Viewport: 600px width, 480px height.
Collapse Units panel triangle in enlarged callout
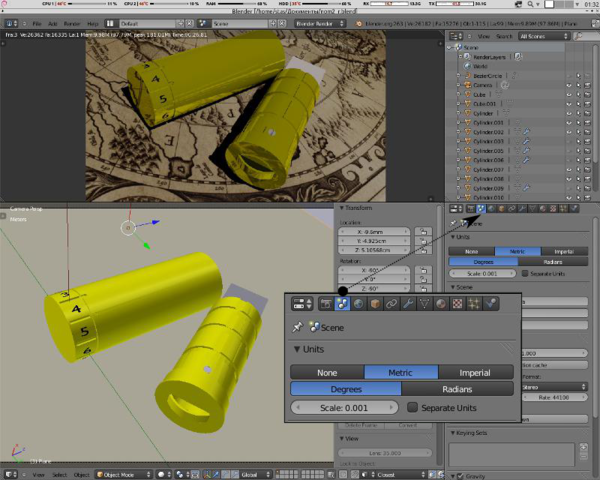coord(297,349)
